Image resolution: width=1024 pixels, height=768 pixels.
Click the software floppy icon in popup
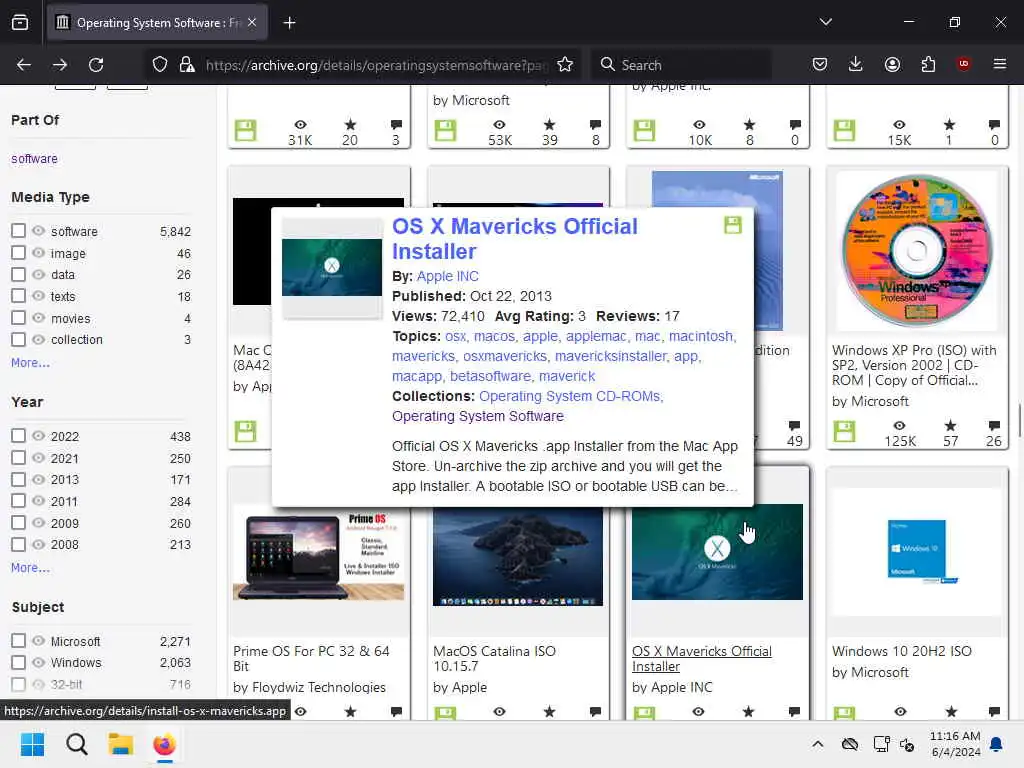733,225
